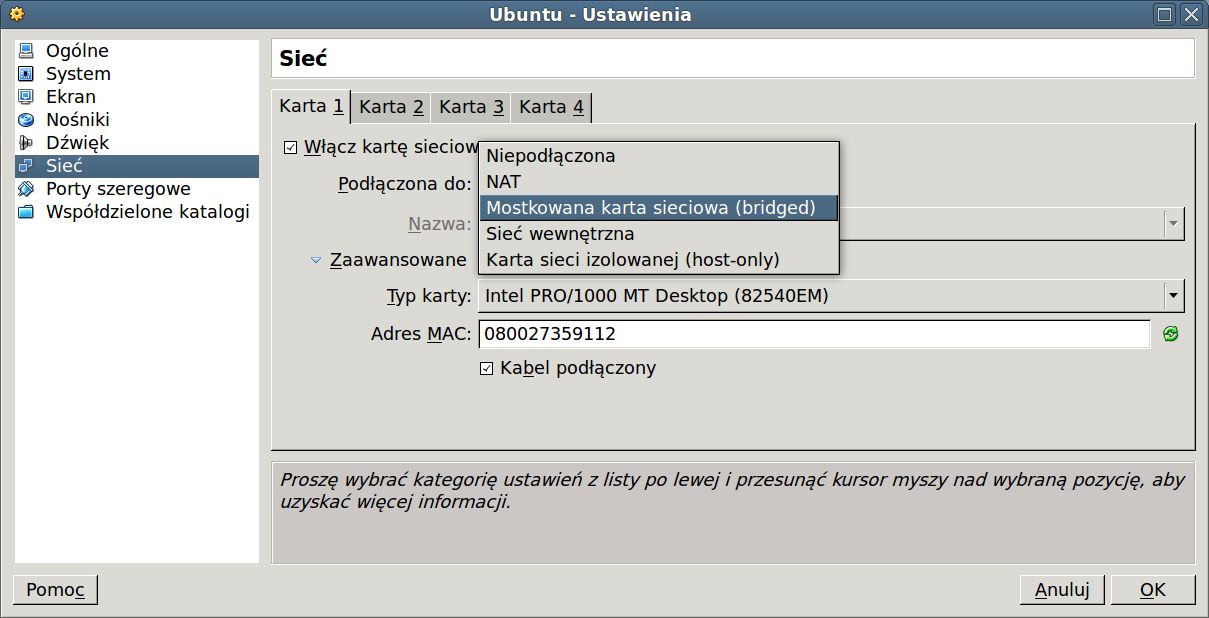The image size is (1209, 618).
Task: Switch to the Karta 2 tab
Action: click(391, 107)
